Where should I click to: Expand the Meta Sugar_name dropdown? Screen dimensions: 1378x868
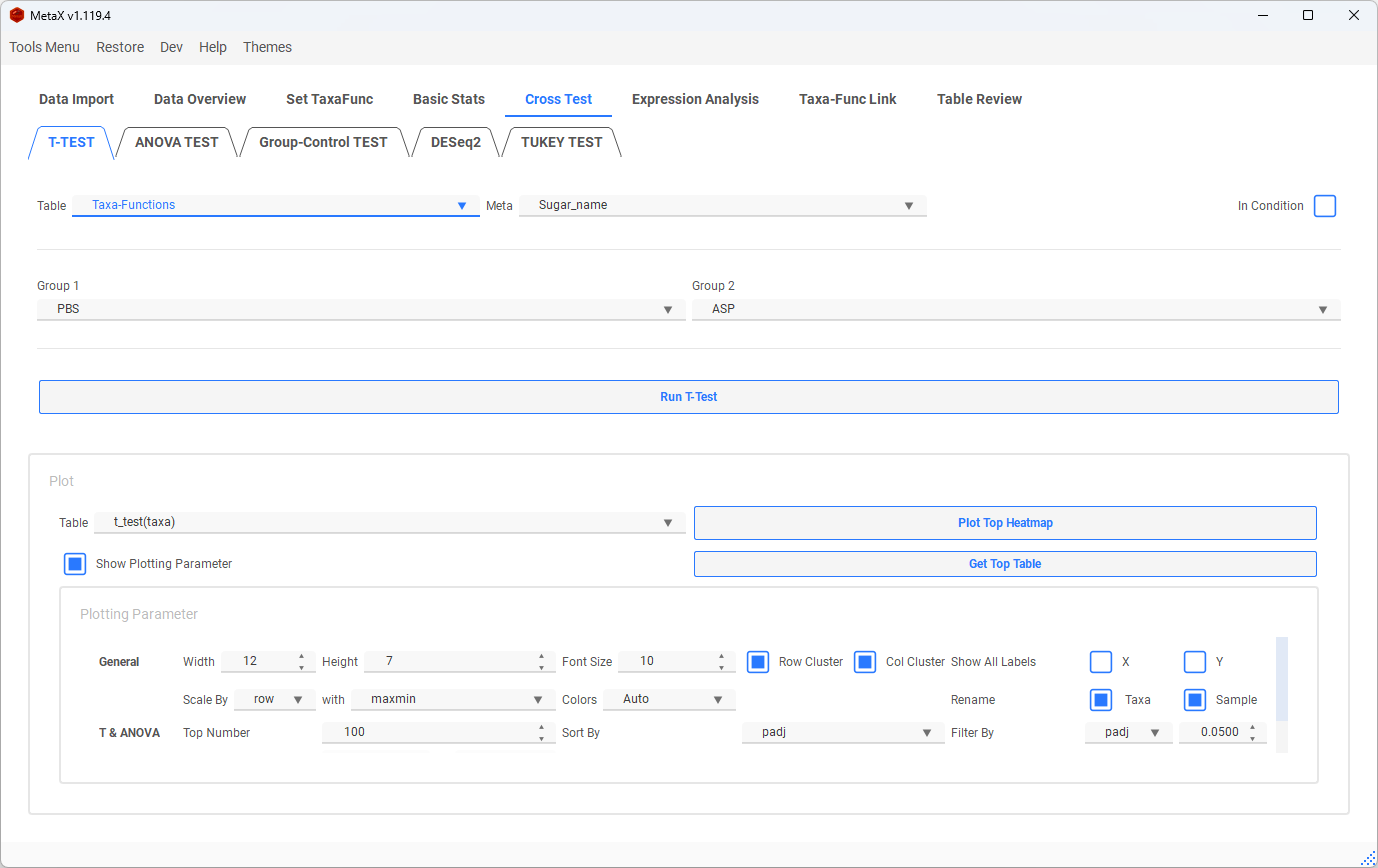pyautogui.click(x=722, y=205)
